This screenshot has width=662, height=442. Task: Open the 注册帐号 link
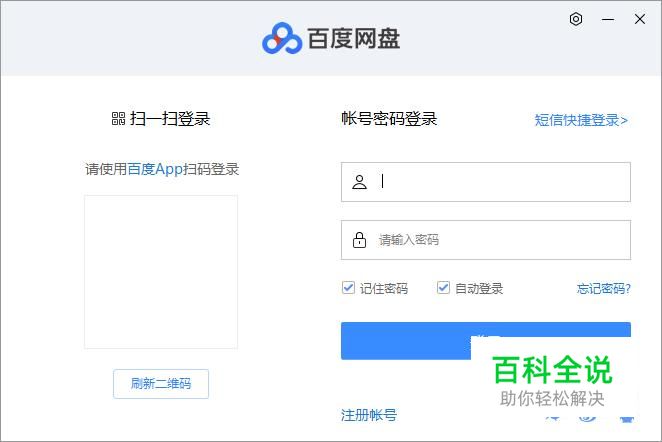369,415
